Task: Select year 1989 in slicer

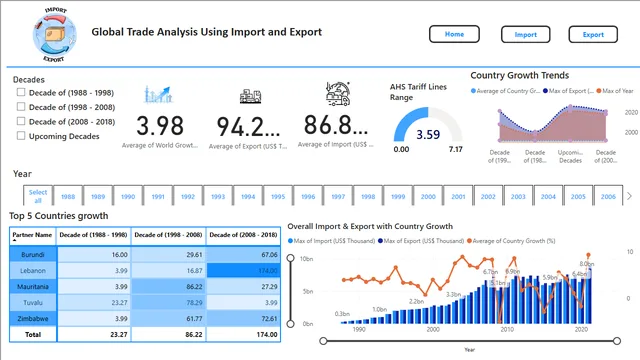Action: (98, 196)
